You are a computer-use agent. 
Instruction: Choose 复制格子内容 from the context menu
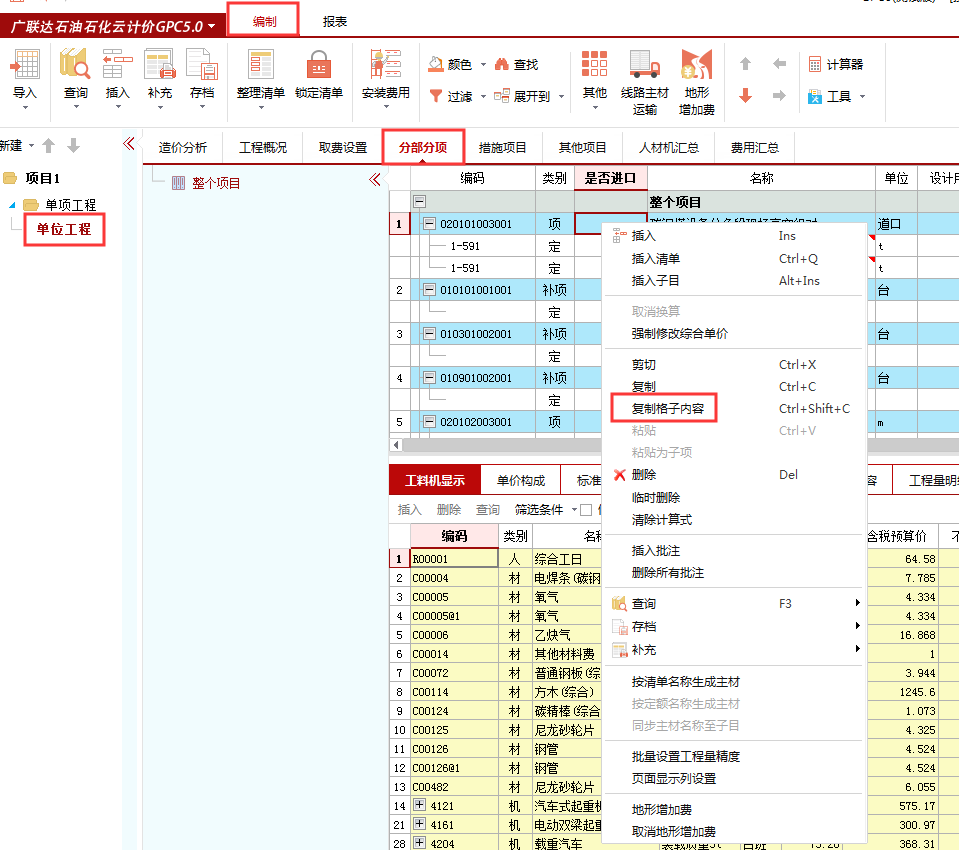[669, 409]
